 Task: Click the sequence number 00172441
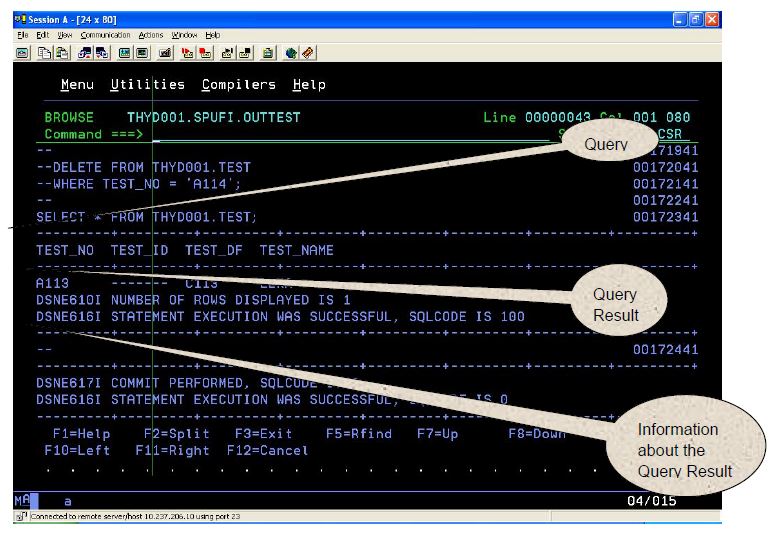tap(666, 350)
